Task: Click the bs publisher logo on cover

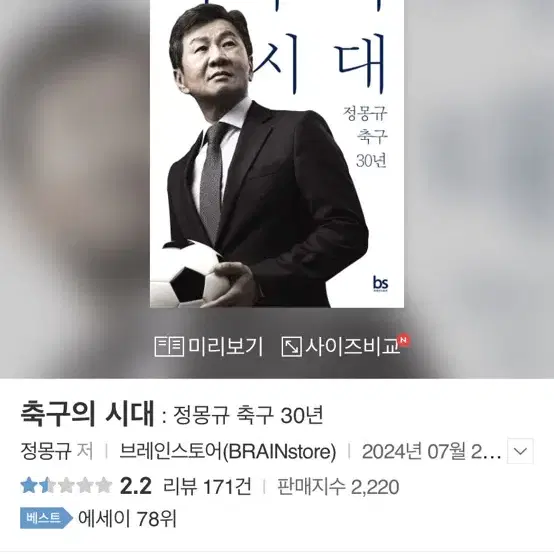Action: click(381, 284)
